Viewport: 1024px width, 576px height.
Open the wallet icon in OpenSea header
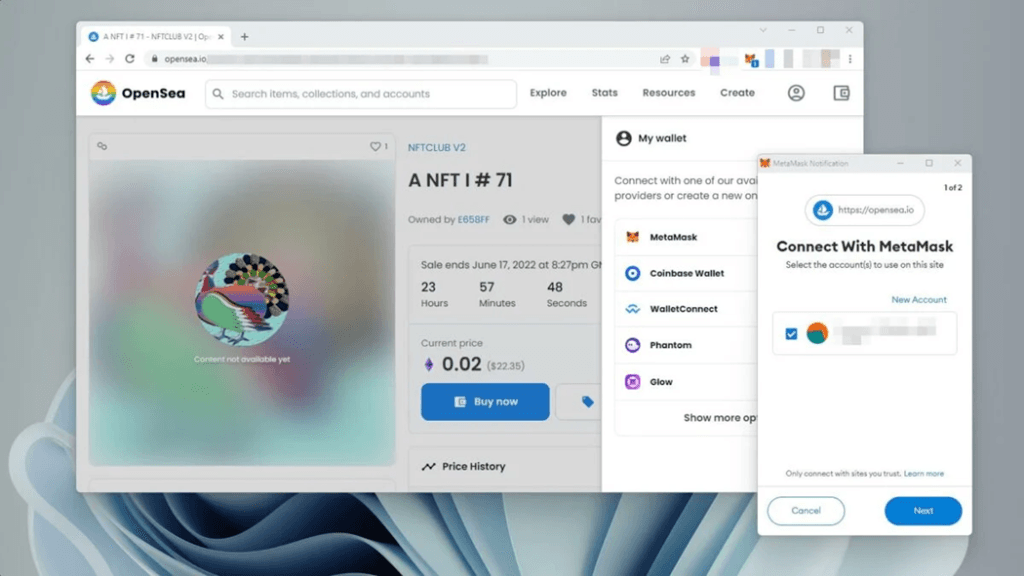coord(841,93)
